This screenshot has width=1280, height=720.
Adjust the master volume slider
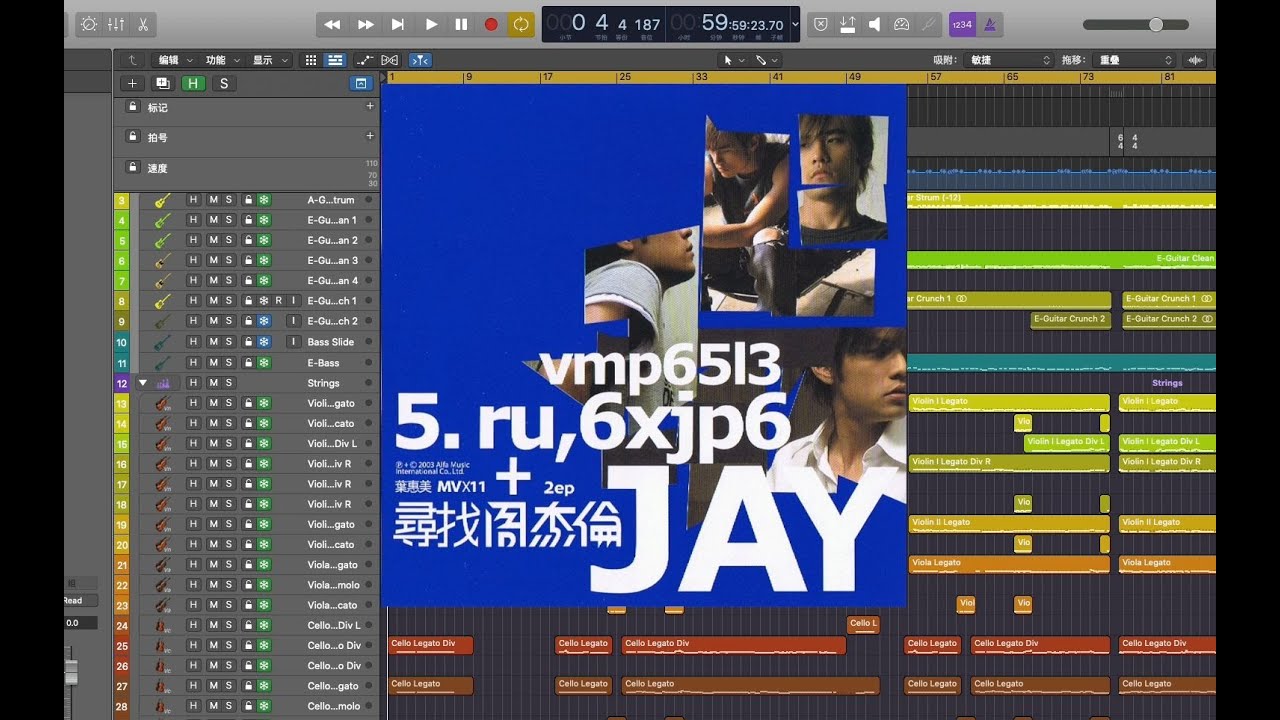click(1136, 24)
